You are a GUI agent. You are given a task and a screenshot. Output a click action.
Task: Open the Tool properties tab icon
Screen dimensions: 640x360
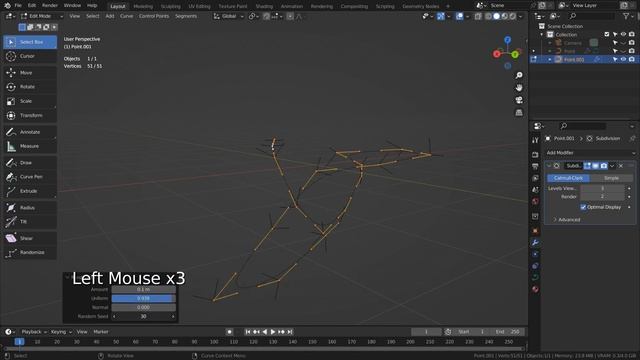pos(535,140)
